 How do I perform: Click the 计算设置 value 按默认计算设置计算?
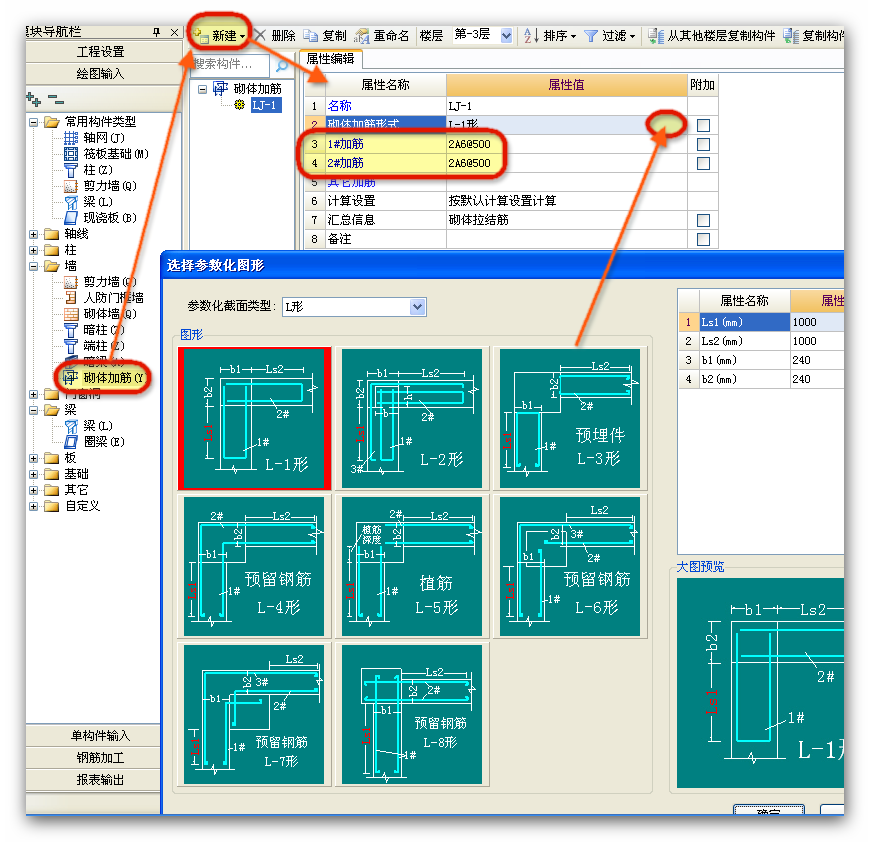coord(566,201)
